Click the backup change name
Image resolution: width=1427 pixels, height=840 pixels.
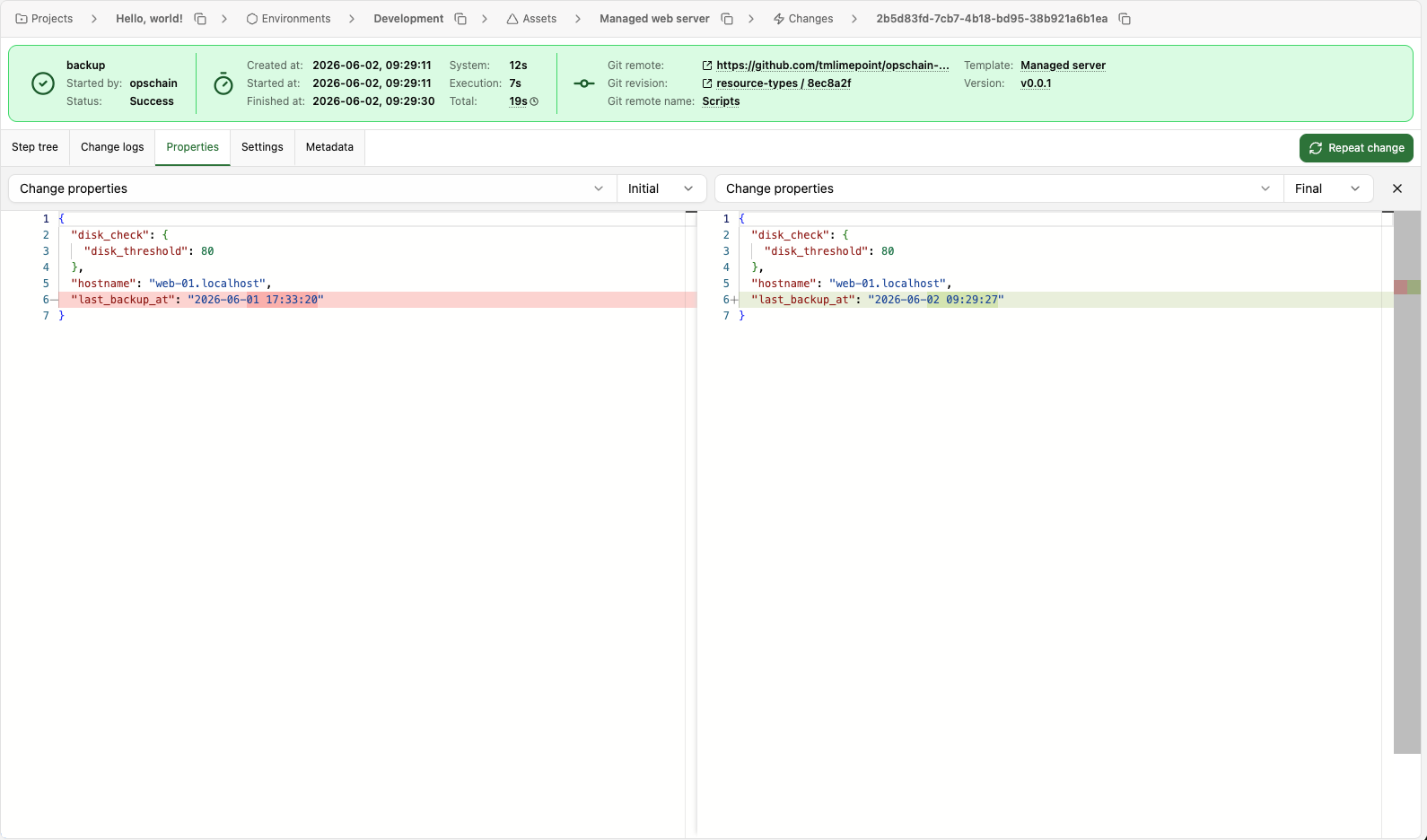tap(85, 66)
